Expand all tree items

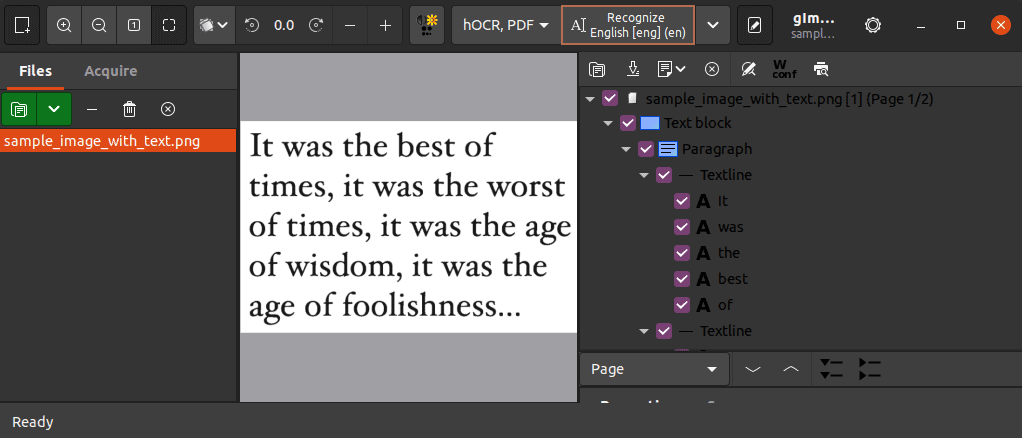tap(831, 370)
